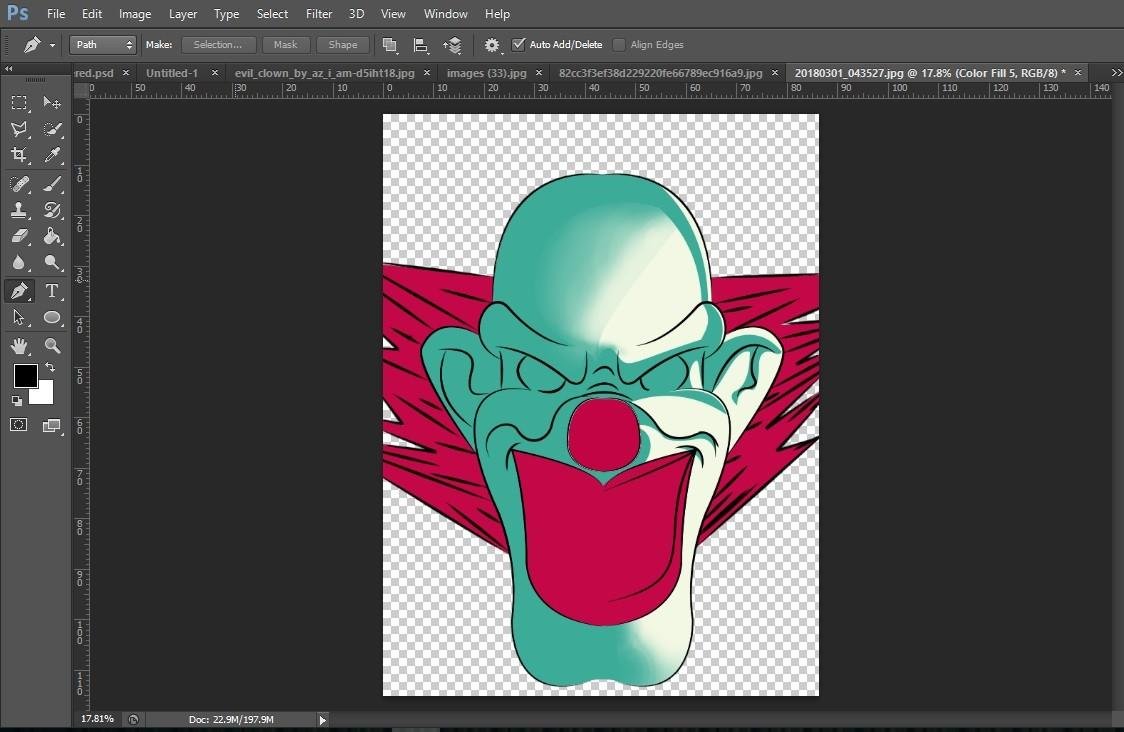The image size is (1124, 732).
Task: Select the Hand tool
Action: (x=19, y=346)
